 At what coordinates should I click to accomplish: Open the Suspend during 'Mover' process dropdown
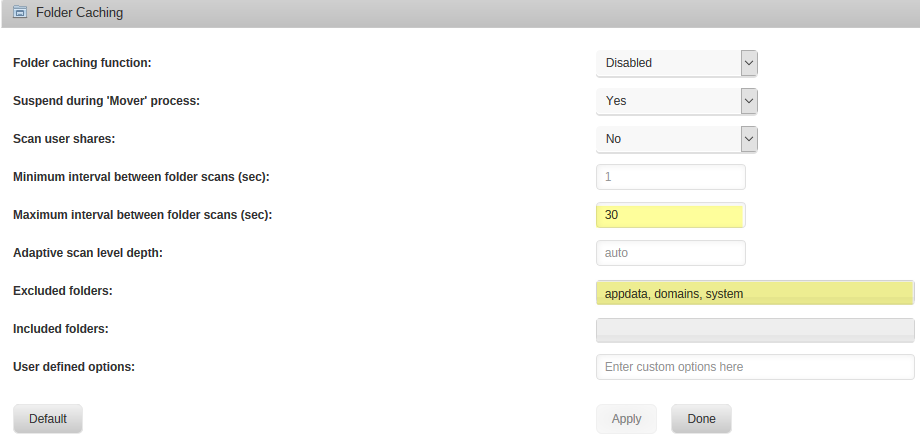[x=677, y=101]
